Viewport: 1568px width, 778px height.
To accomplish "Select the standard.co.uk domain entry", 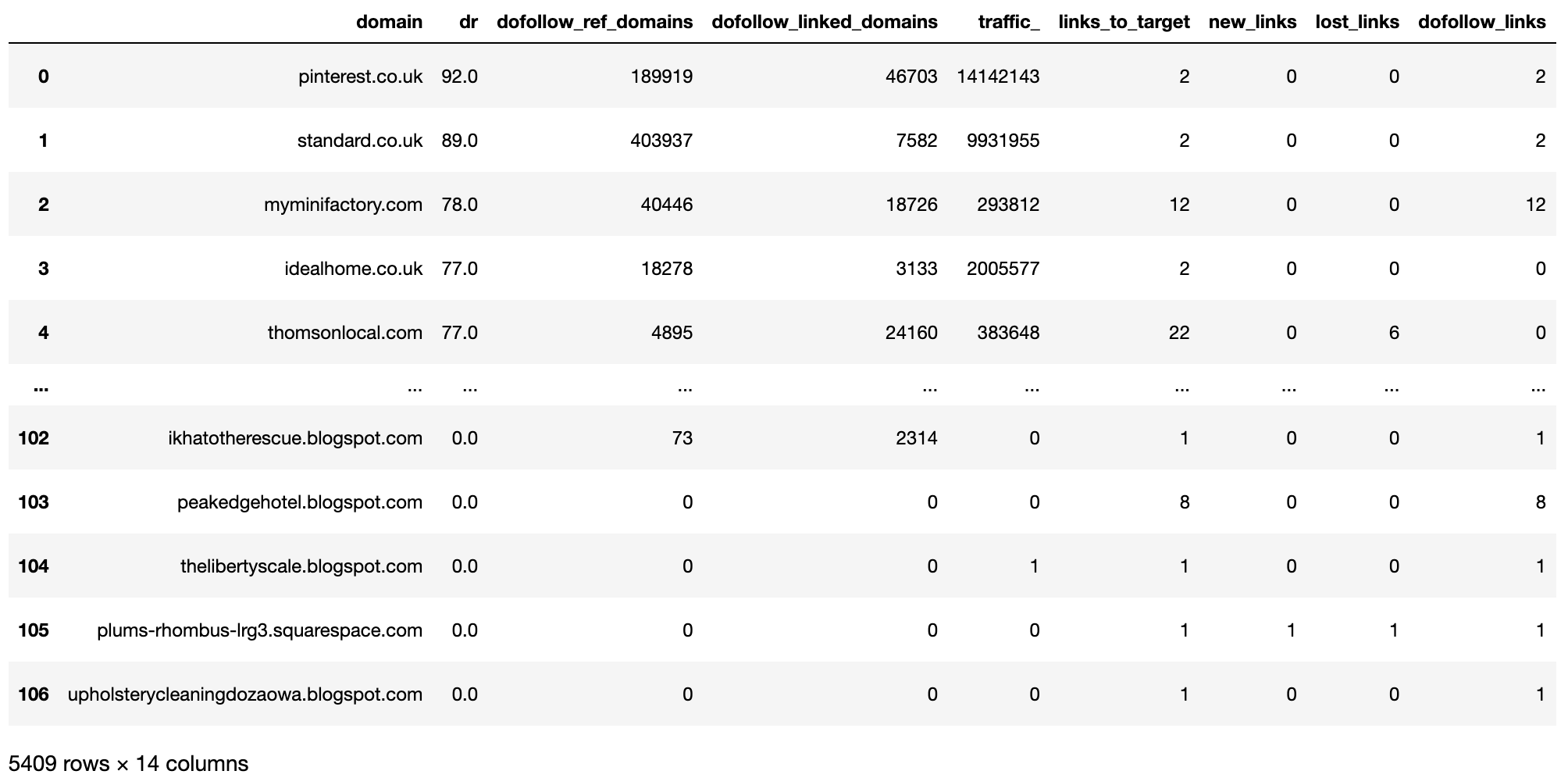I will pos(358,141).
